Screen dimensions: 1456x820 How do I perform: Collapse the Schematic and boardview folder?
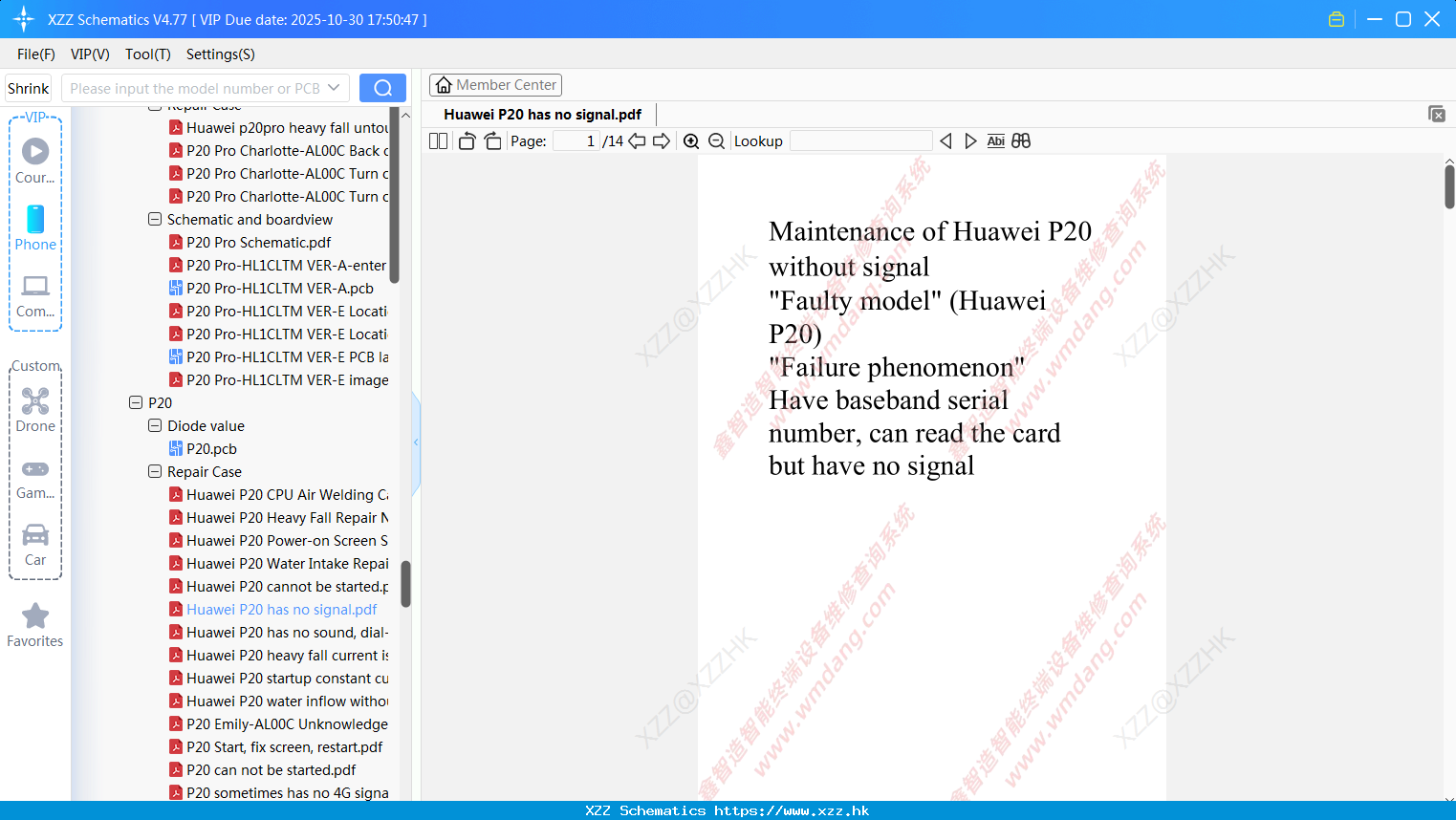(x=155, y=219)
